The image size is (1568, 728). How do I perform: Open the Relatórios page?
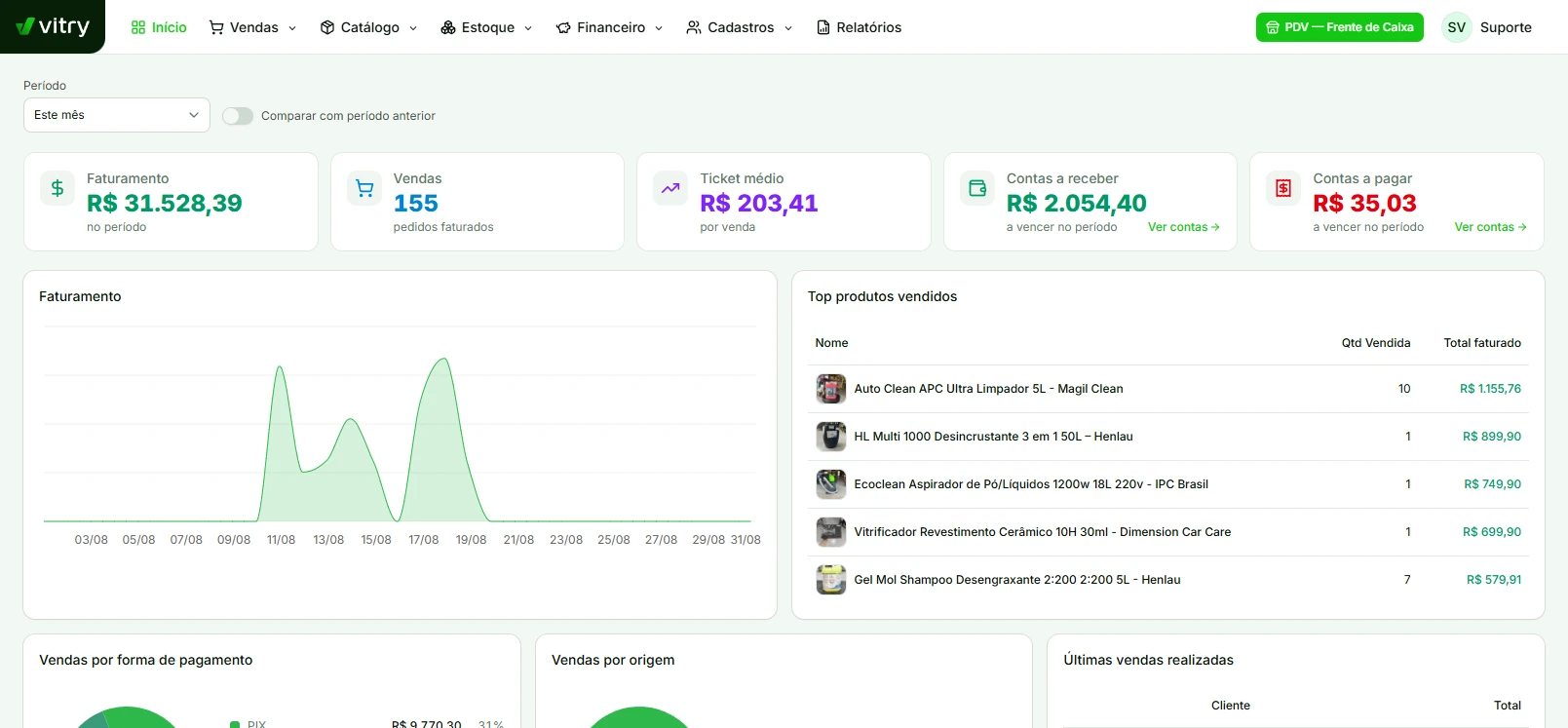[859, 27]
